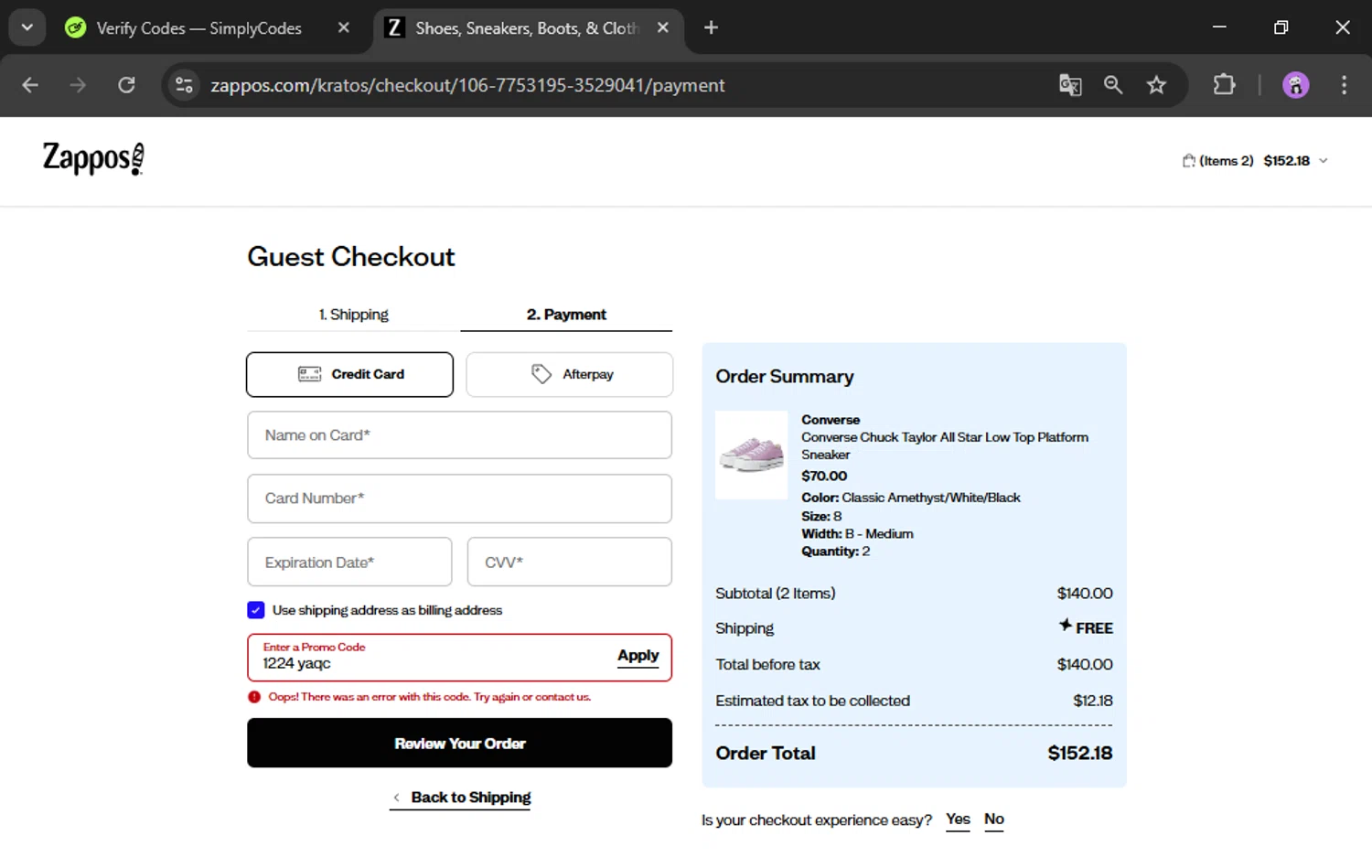Expand the cart items dropdown
Image resolution: width=1372 pixels, height=868 pixels.
coord(1323,161)
